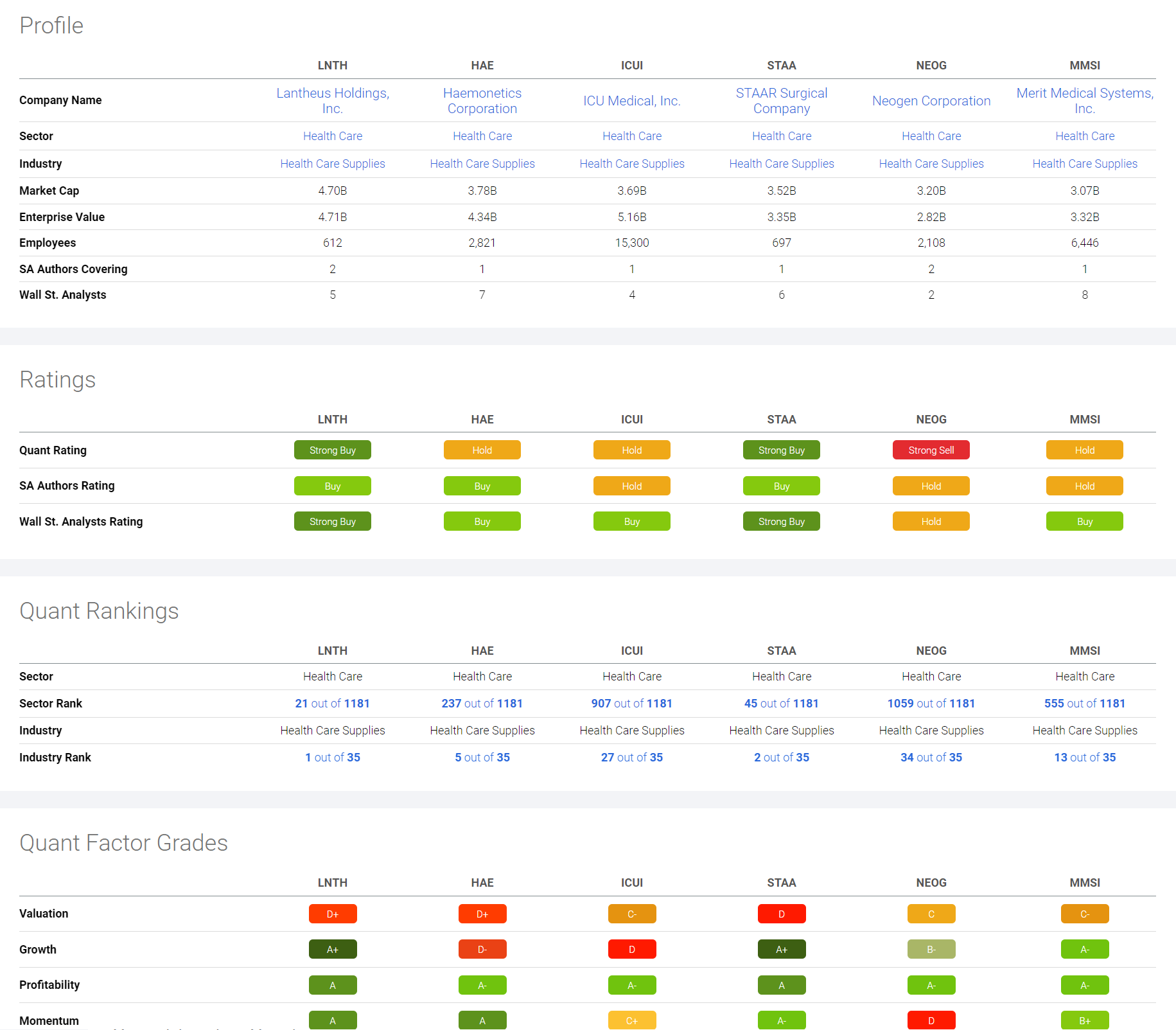Click NEOG Quant Rating Strong Sell badge
This screenshot has height=1030, width=1176.
[x=931, y=450]
